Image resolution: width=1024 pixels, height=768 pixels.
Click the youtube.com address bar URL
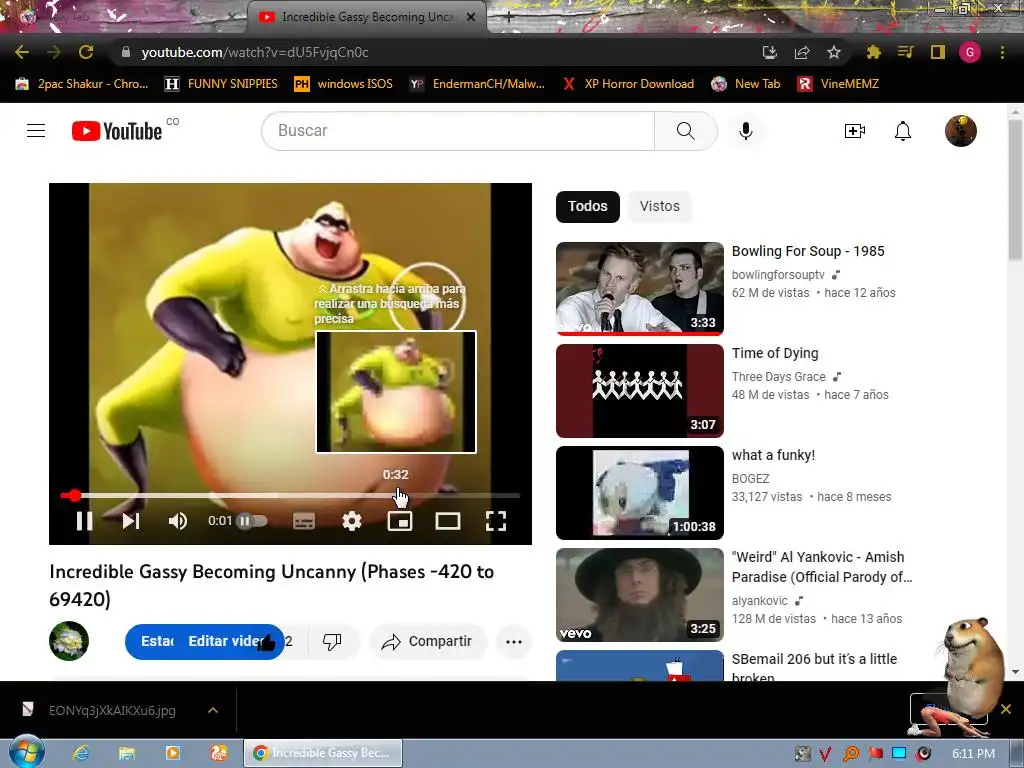255,52
